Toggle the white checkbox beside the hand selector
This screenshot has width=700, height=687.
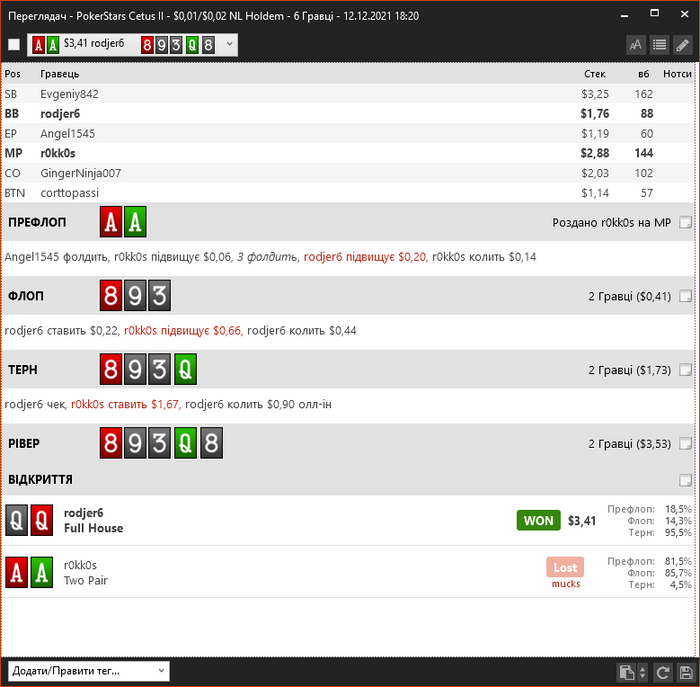[x=14, y=45]
